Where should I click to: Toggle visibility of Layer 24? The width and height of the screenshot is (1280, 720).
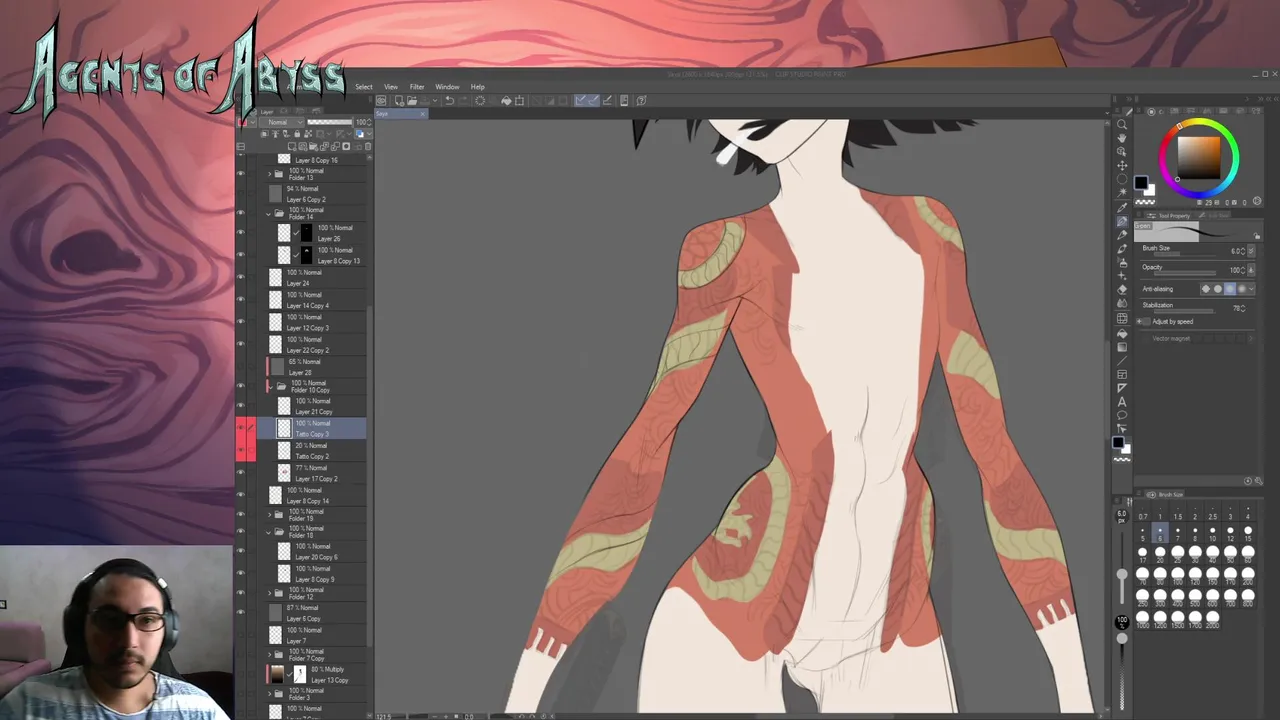click(x=240, y=278)
